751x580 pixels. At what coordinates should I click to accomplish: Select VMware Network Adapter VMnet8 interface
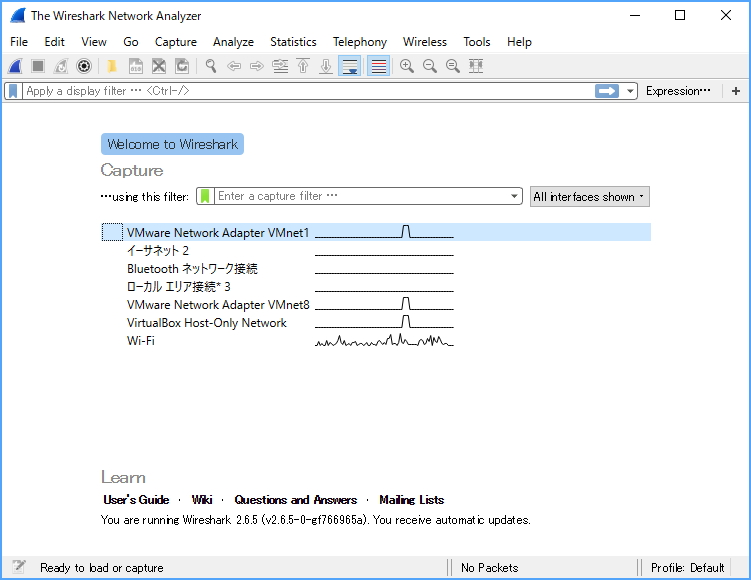click(376, 305)
